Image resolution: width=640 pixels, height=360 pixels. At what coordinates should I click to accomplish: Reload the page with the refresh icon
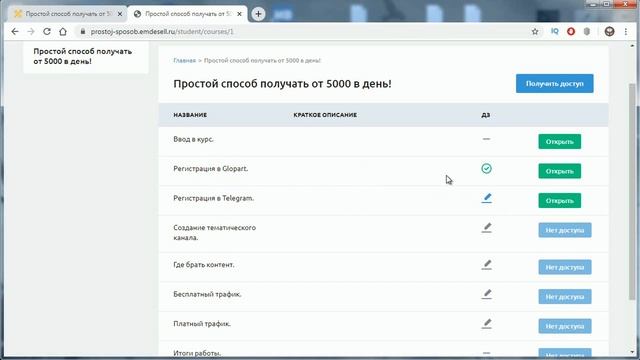click(47, 31)
